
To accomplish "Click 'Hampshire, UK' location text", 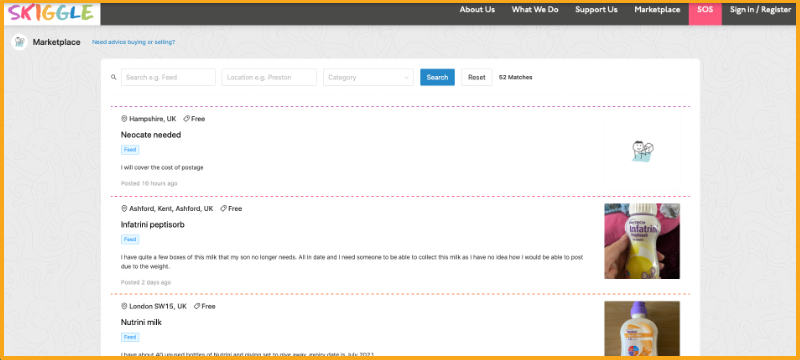I will [x=153, y=119].
